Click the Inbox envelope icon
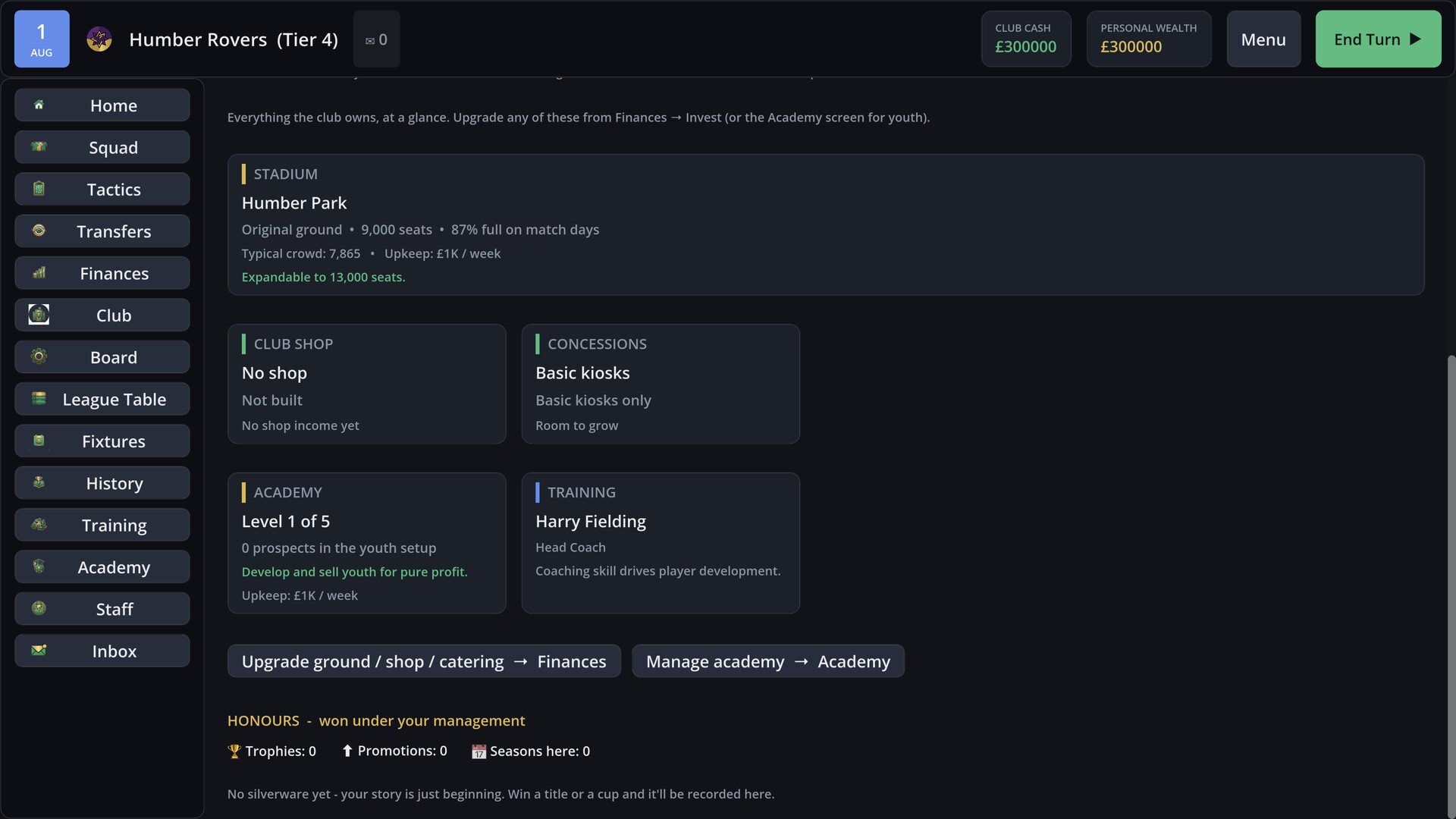Screen dimensions: 1456x819 [x=39, y=650]
